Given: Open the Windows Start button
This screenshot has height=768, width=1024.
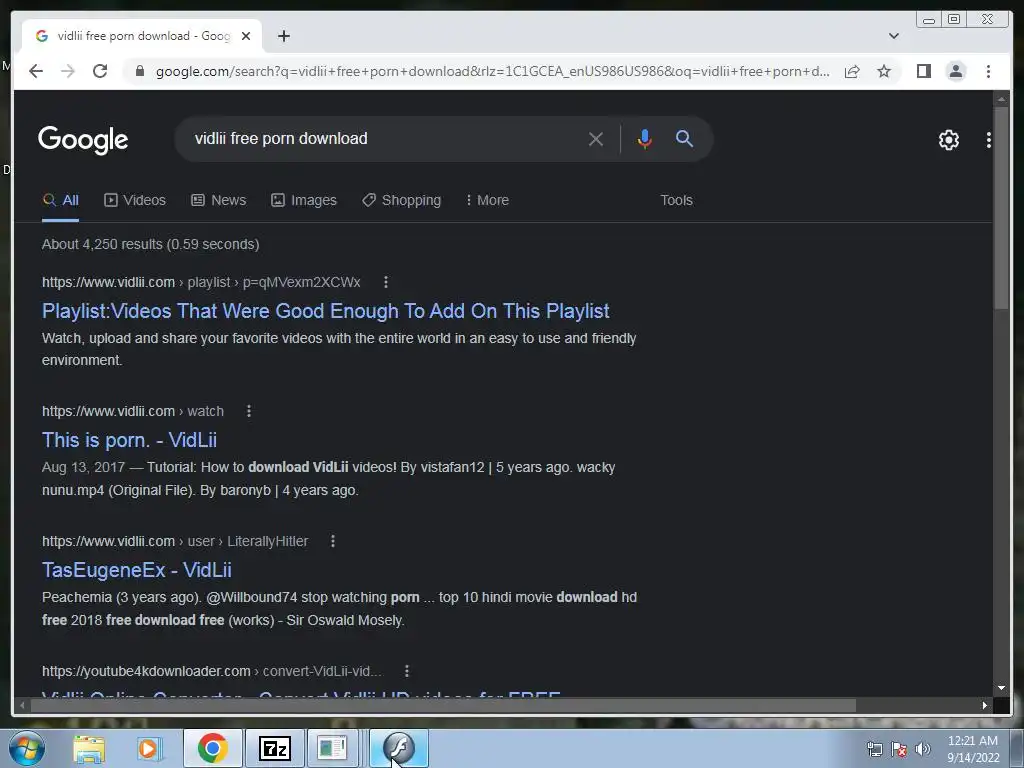Looking at the screenshot, I should click(x=27, y=748).
